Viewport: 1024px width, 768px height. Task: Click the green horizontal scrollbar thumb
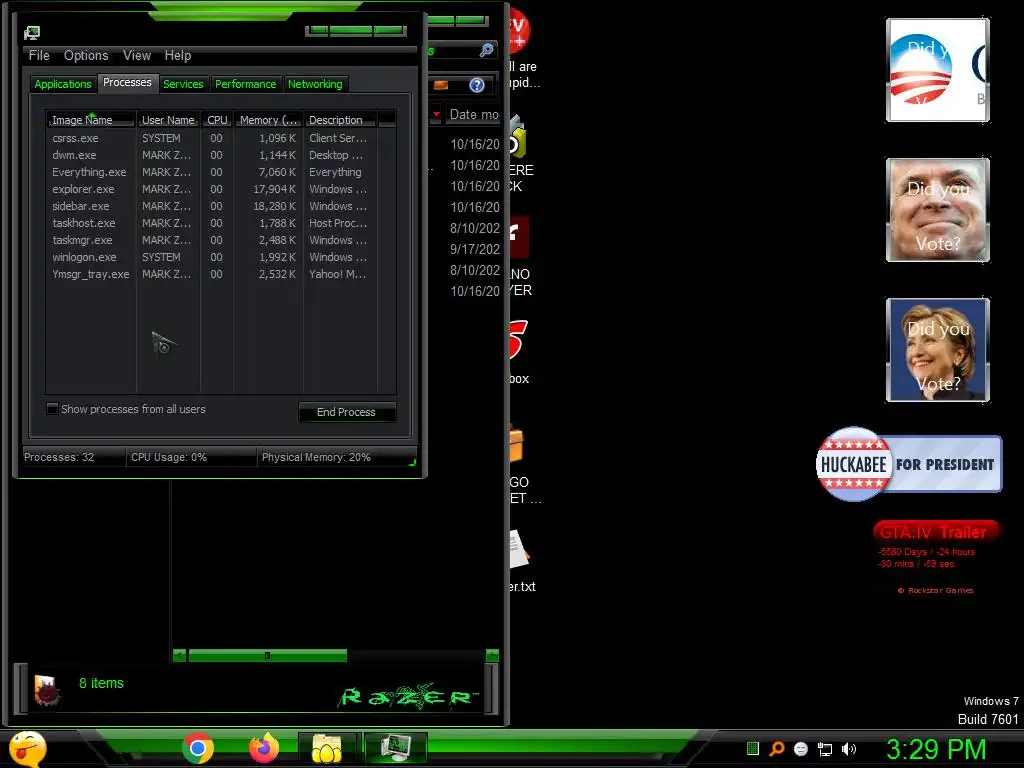268,655
